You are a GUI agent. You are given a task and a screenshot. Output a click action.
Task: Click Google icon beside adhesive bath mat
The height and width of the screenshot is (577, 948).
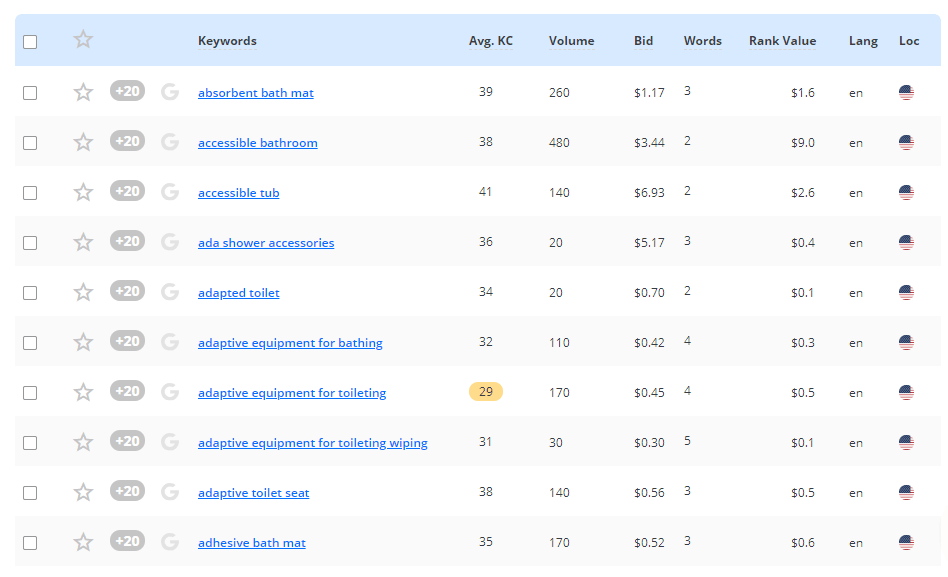(x=170, y=542)
